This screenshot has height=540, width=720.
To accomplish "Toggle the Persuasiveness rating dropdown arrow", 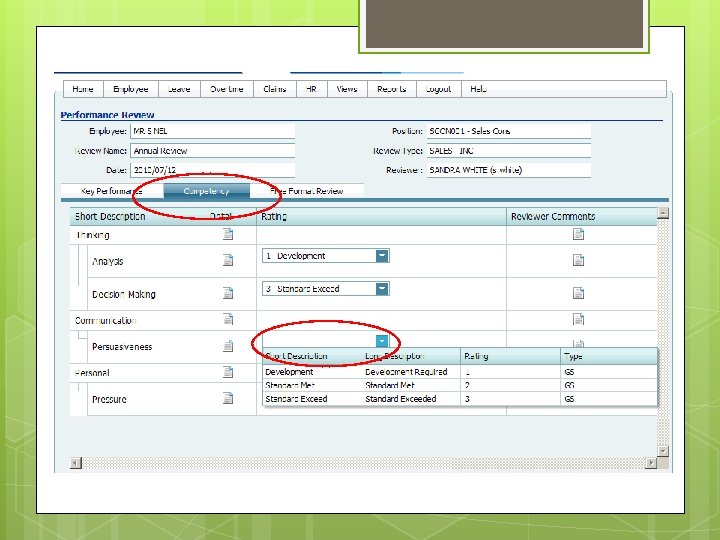I will [382, 341].
